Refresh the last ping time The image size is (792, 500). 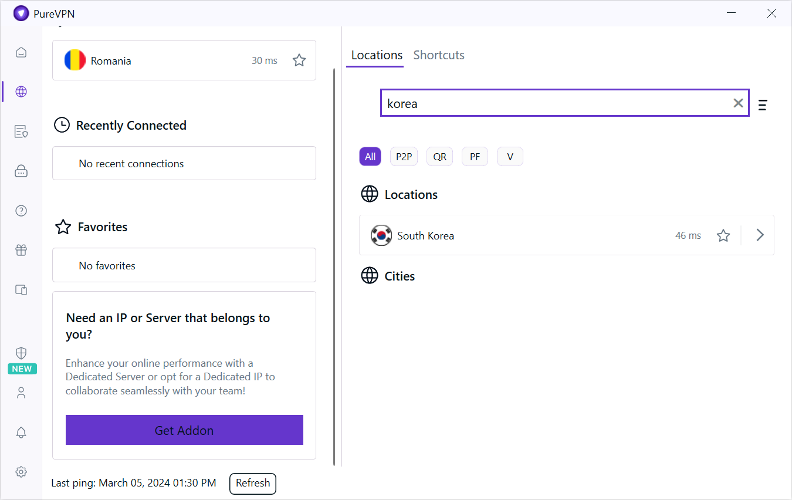click(x=252, y=483)
